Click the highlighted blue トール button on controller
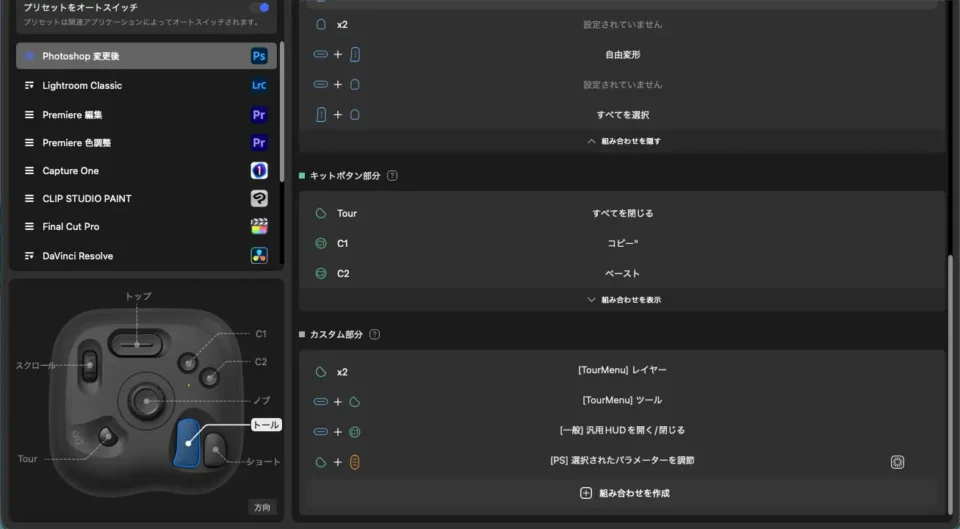This screenshot has width=960, height=529. (187, 443)
